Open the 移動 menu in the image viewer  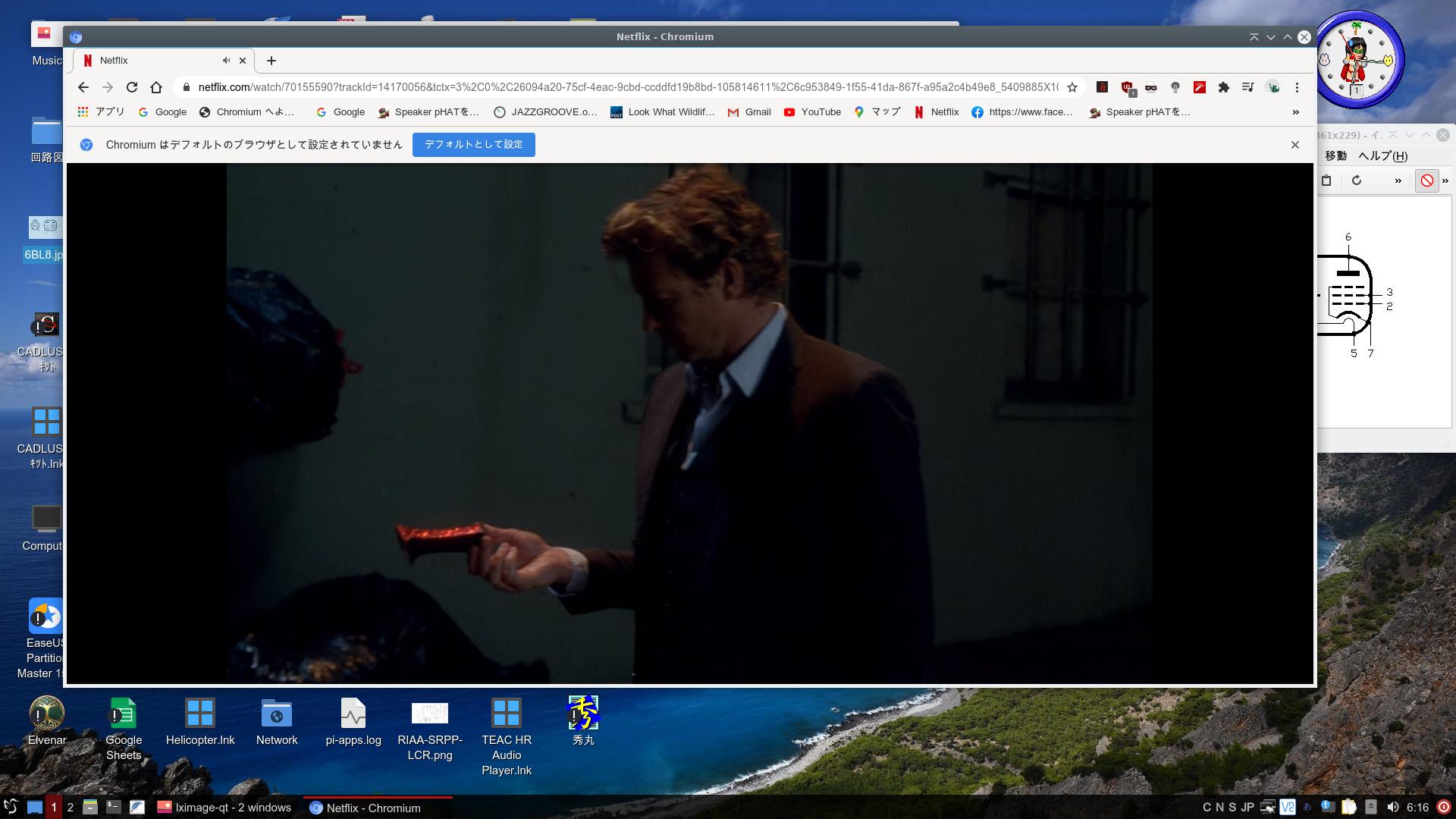coord(1336,155)
